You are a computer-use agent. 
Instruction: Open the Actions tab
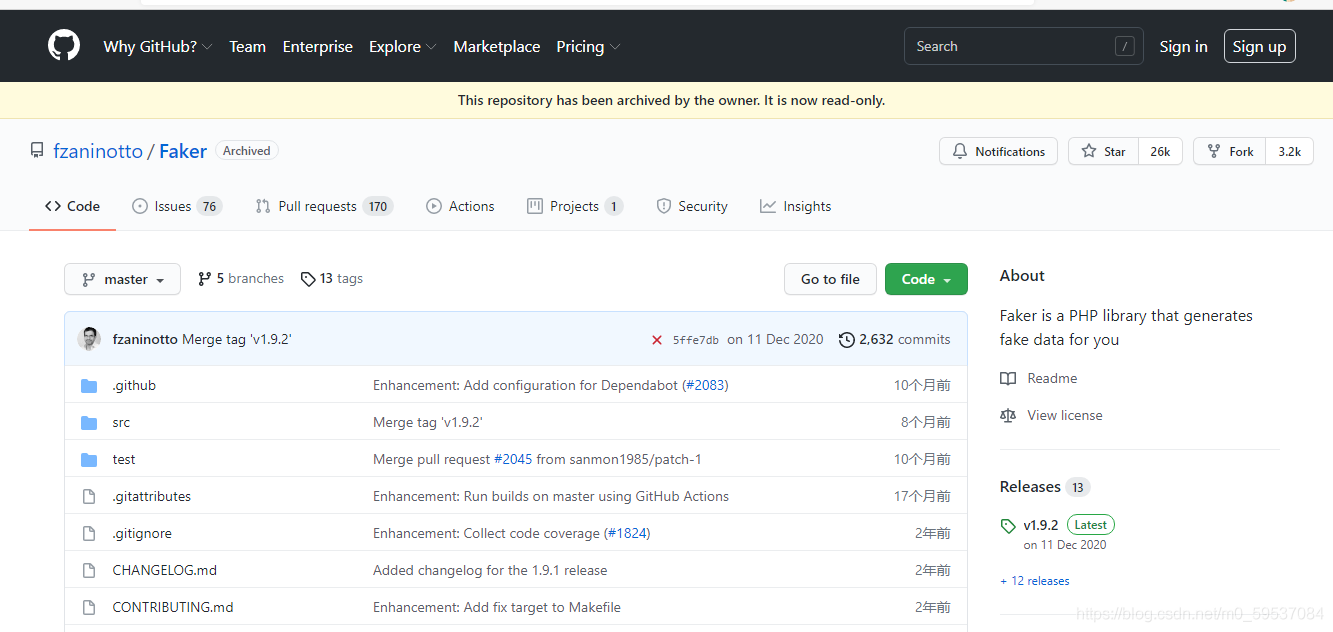coord(460,206)
